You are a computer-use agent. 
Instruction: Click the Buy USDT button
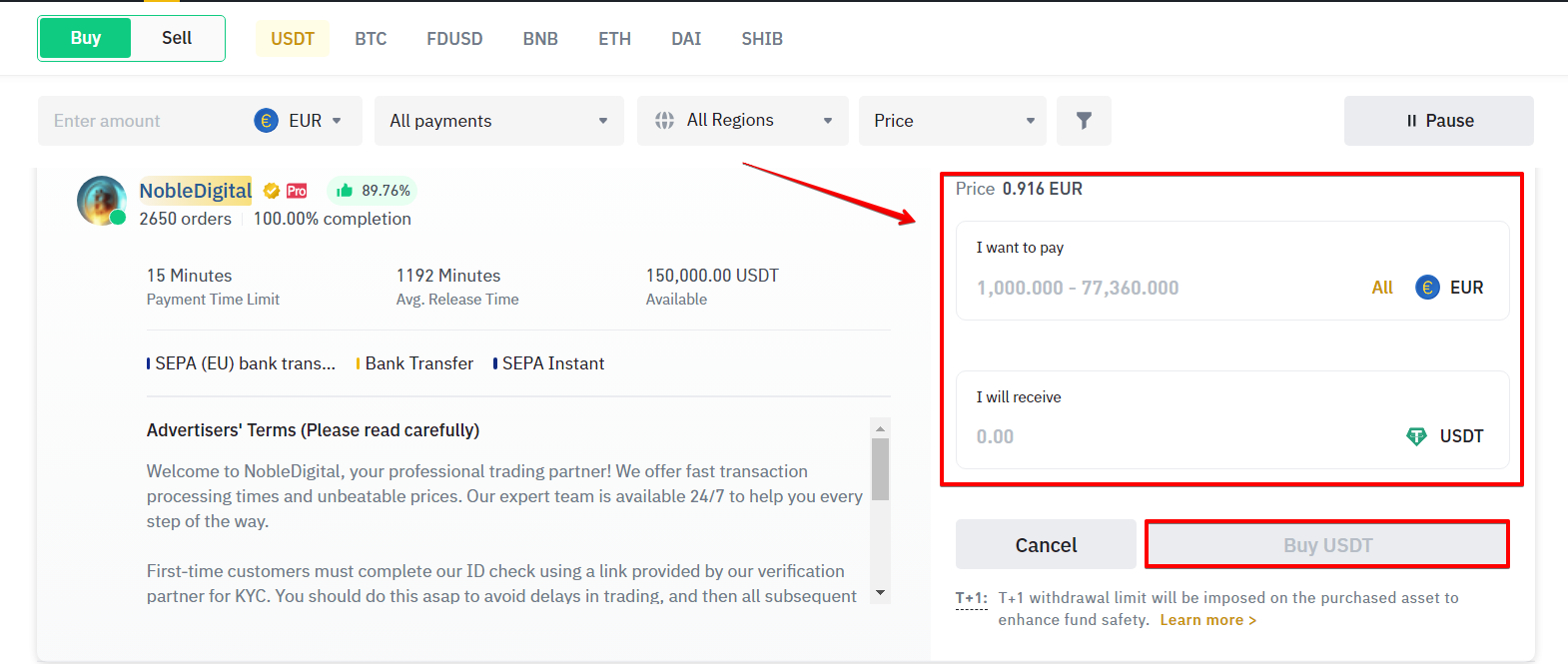pyautogui.click(x=1327, y=545)
